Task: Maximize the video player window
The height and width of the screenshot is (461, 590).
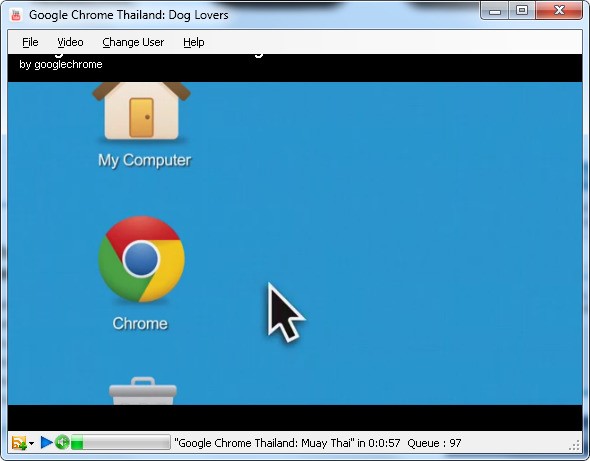Action: [x=522, y=11]
